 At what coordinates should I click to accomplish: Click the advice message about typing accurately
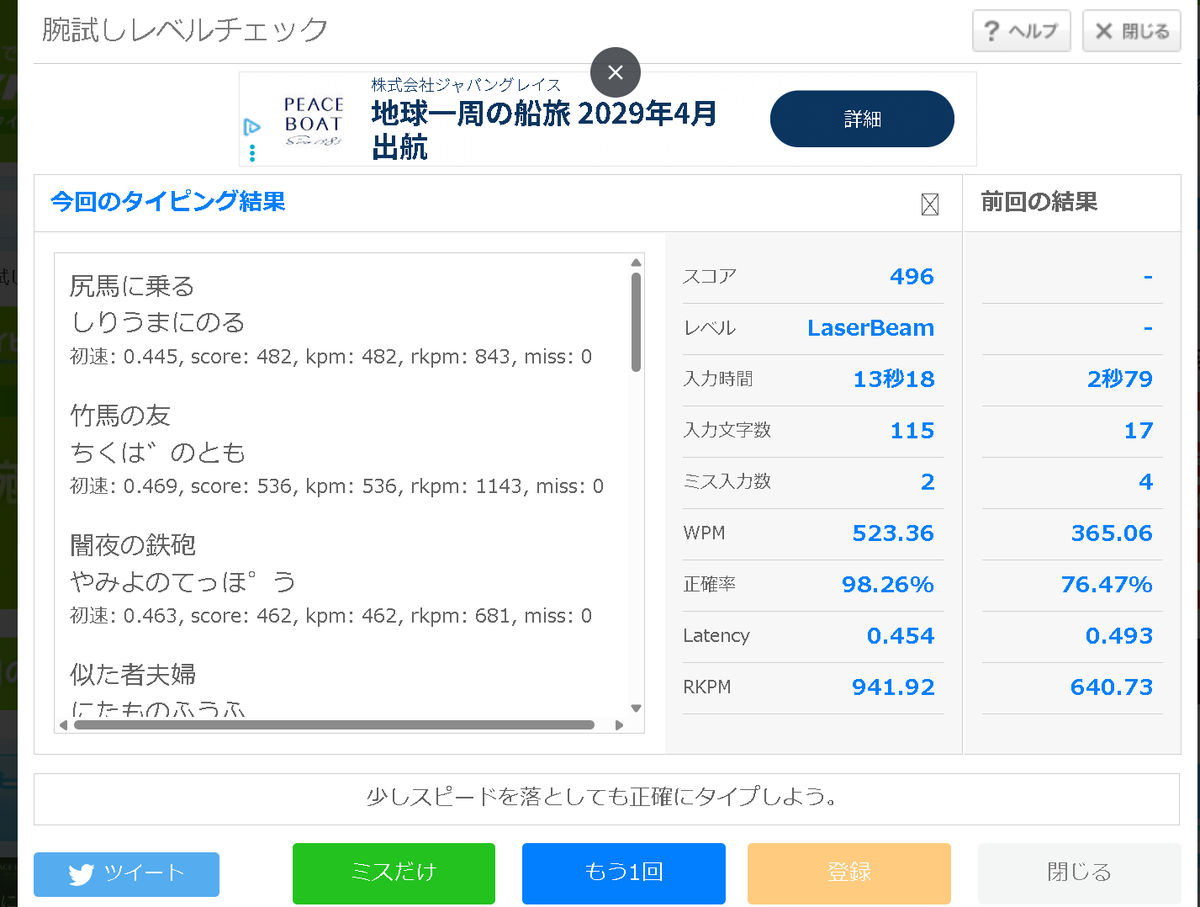(x=606, y=798)
